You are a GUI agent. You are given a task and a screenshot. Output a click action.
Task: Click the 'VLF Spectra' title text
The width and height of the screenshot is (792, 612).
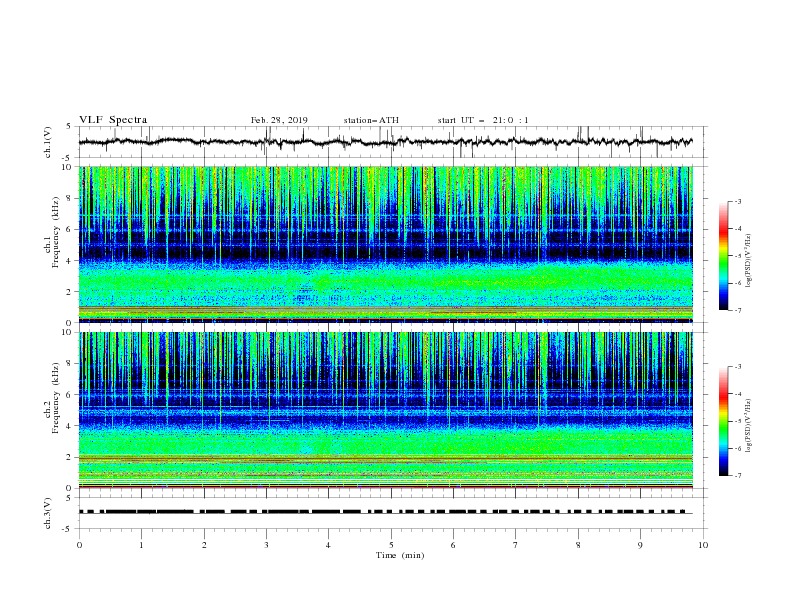coord(113,120)
